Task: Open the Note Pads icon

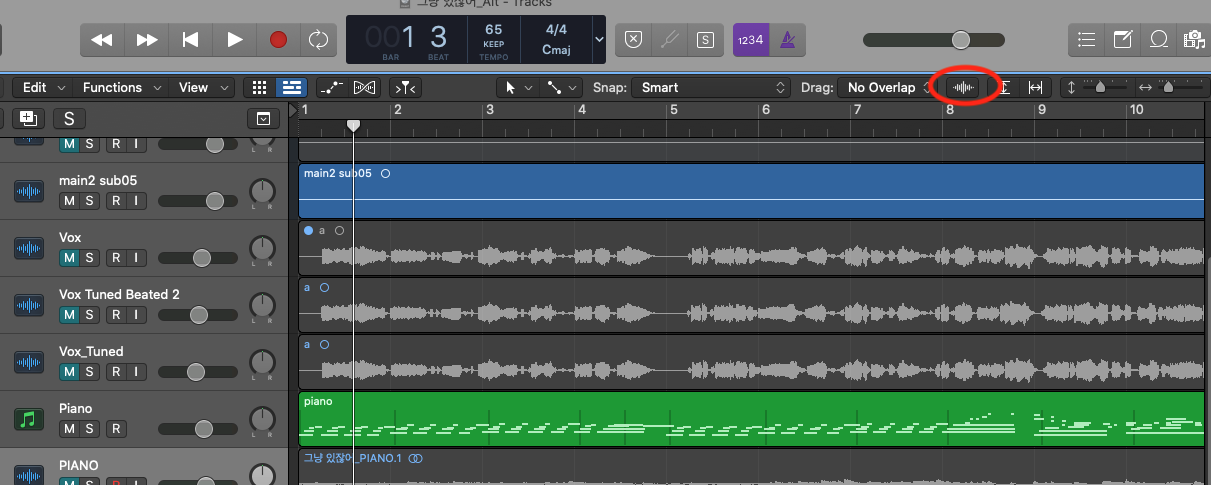Action: pyautogui.click(x=1123, y=40)
